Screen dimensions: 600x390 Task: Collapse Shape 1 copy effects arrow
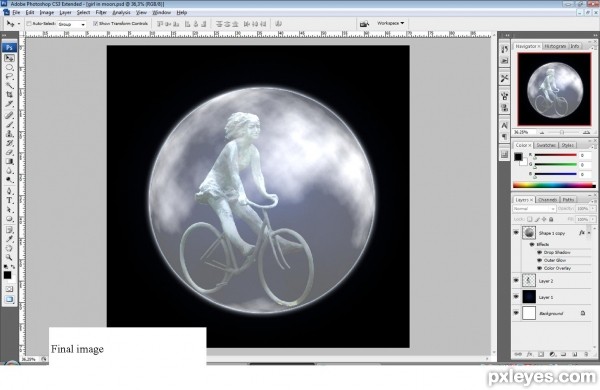(589, 233)
